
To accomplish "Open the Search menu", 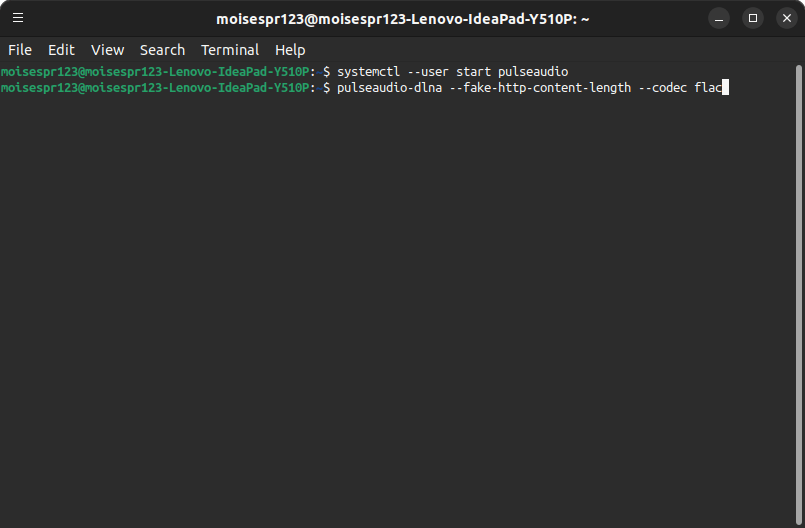I will click(x=162, y=50).
